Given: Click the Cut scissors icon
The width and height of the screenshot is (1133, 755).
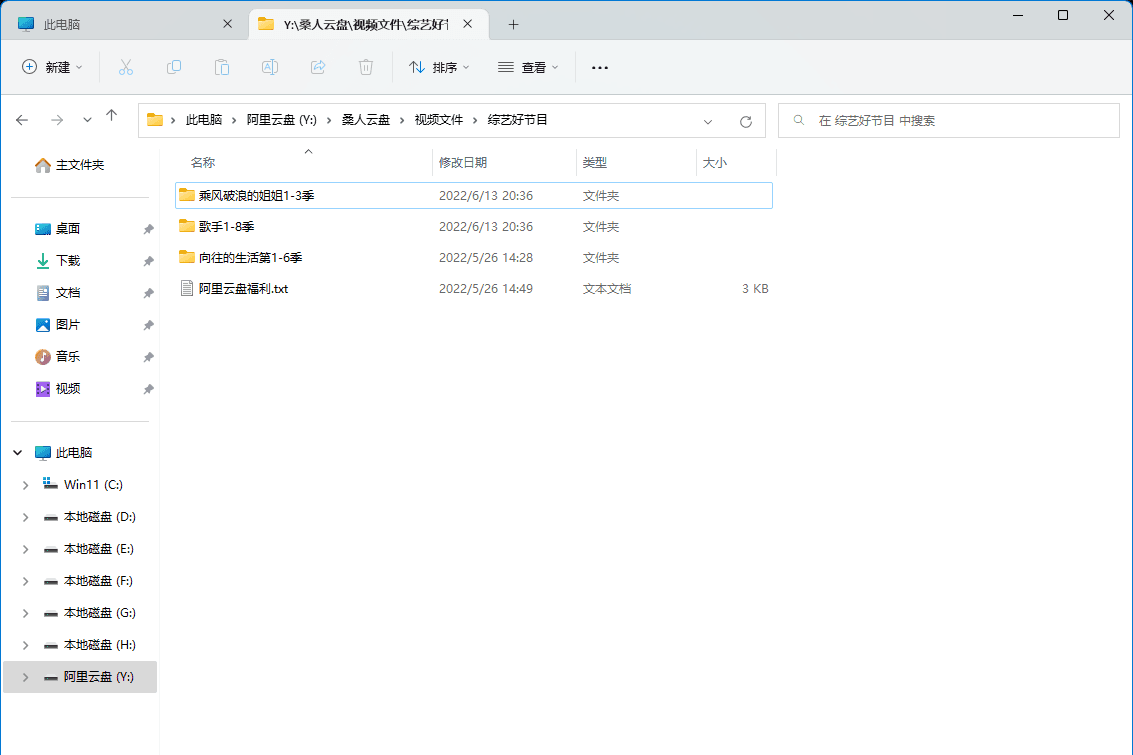Looking at the screenshot, I should (x=126, y=67).
